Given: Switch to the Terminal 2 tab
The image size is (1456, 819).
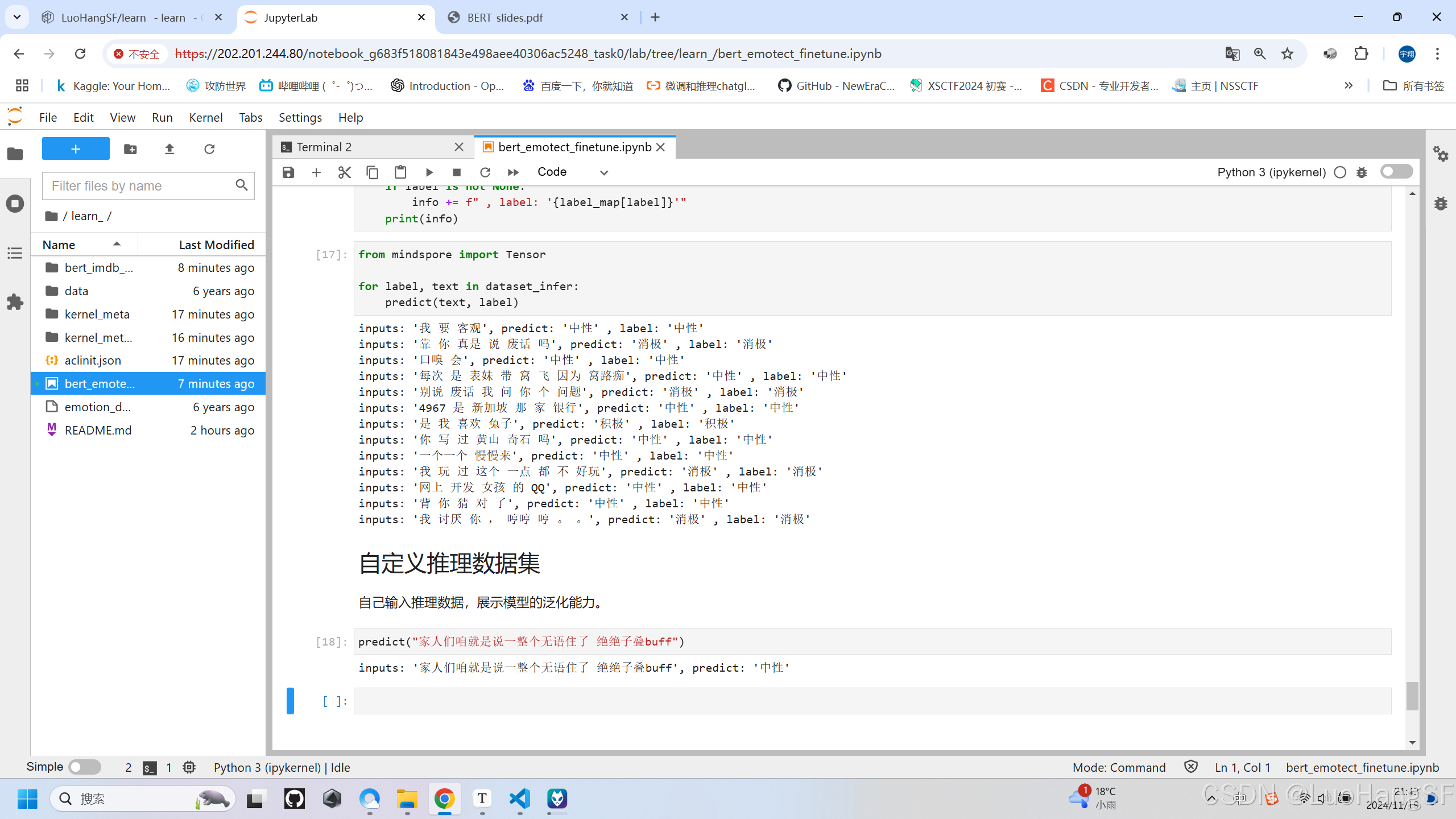Looking at the screenshot, I should click(324, 147).
